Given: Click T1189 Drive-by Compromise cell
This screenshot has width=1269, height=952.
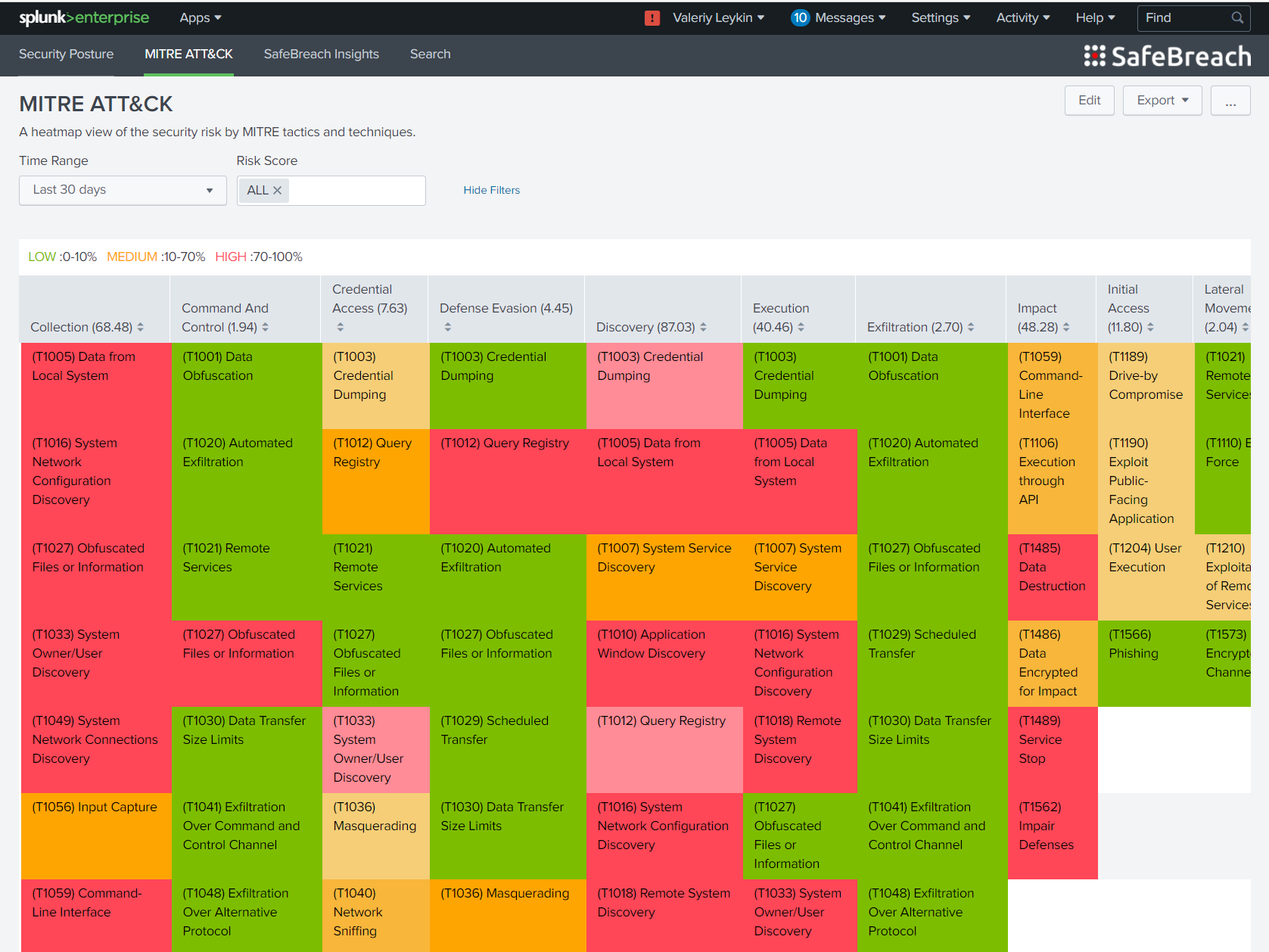Looking at the screenshot, I should [x=1146, y=386].
